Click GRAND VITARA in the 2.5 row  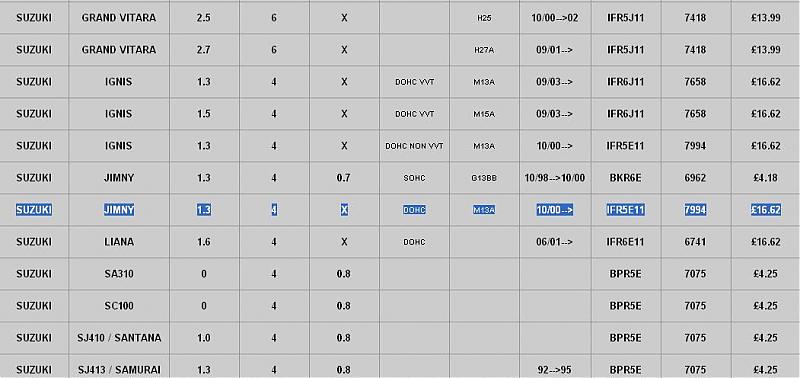[119, 18]
